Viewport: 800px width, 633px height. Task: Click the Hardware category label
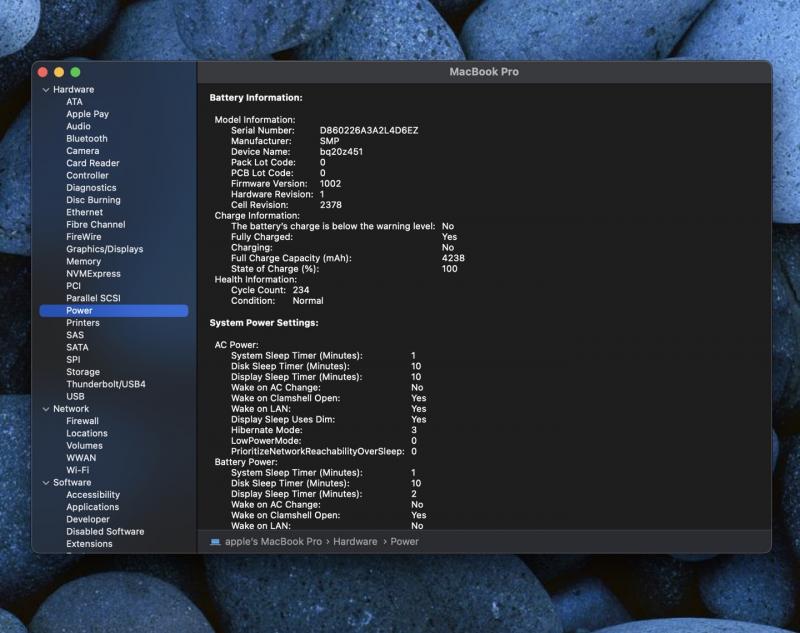[73, 89]
